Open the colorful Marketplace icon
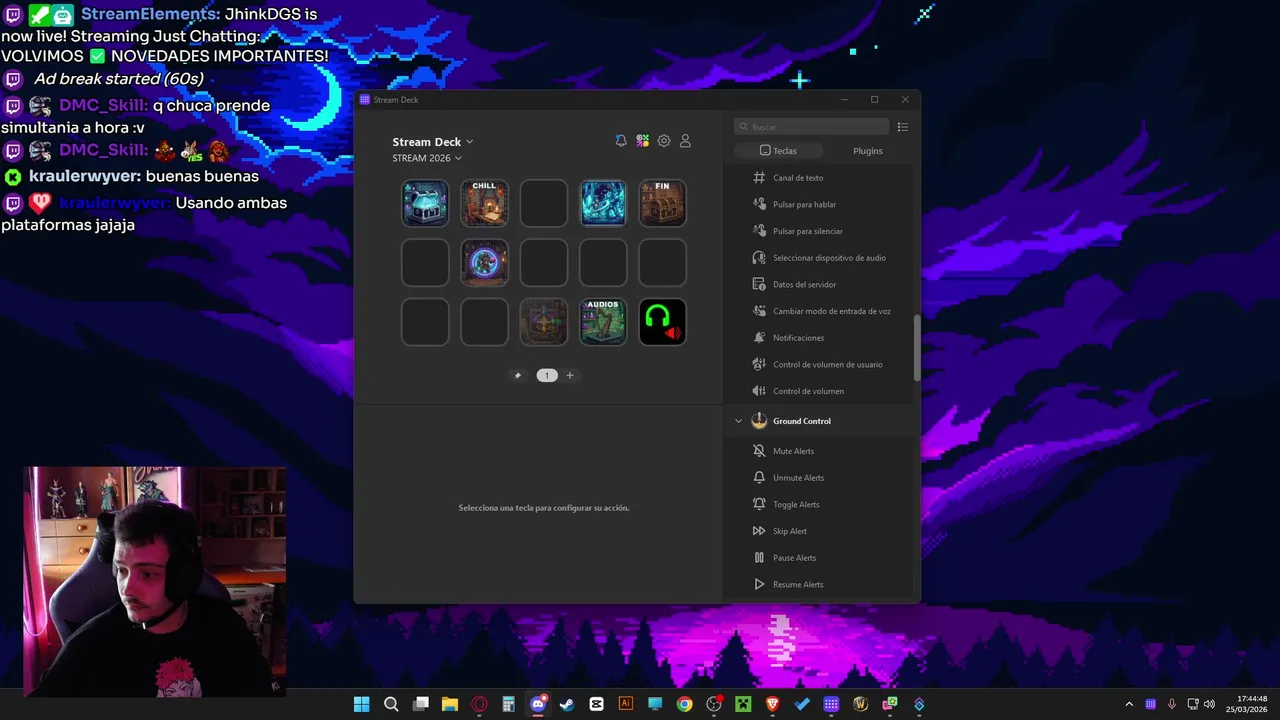The image size is (1280, 720). pyautogui.click(x=643, y=141)
